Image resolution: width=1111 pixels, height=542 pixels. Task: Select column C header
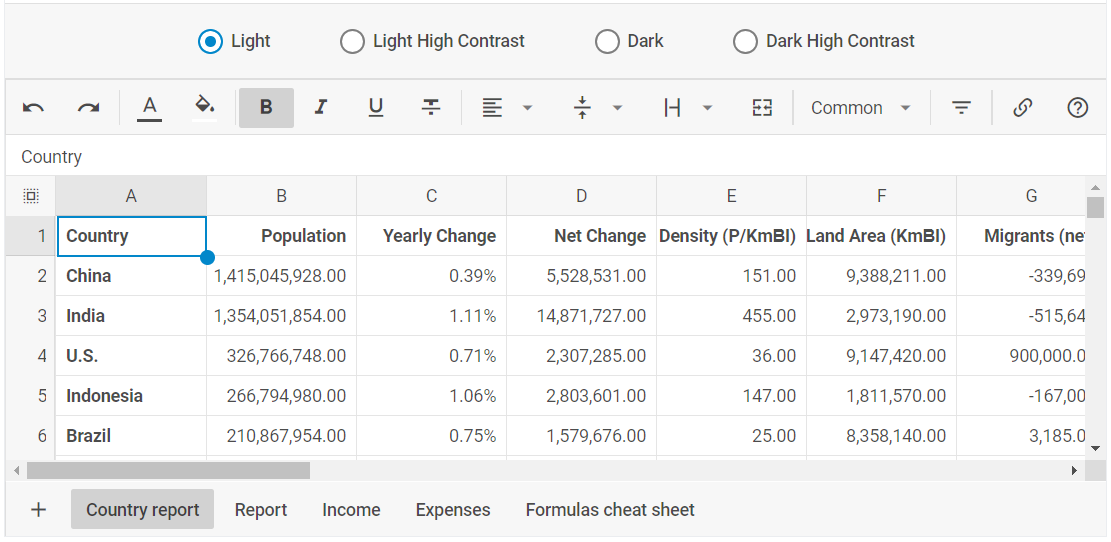[432, 196]
